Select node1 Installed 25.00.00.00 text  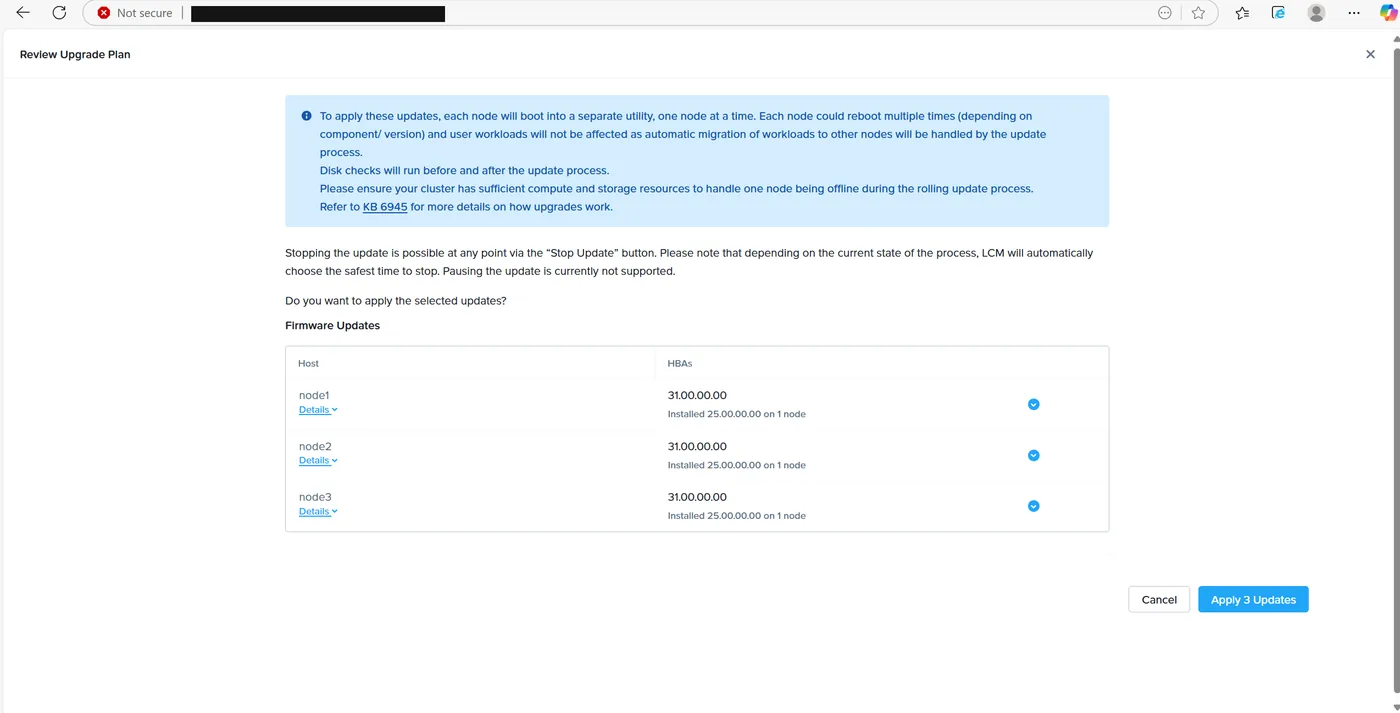[x=736, y=414]
